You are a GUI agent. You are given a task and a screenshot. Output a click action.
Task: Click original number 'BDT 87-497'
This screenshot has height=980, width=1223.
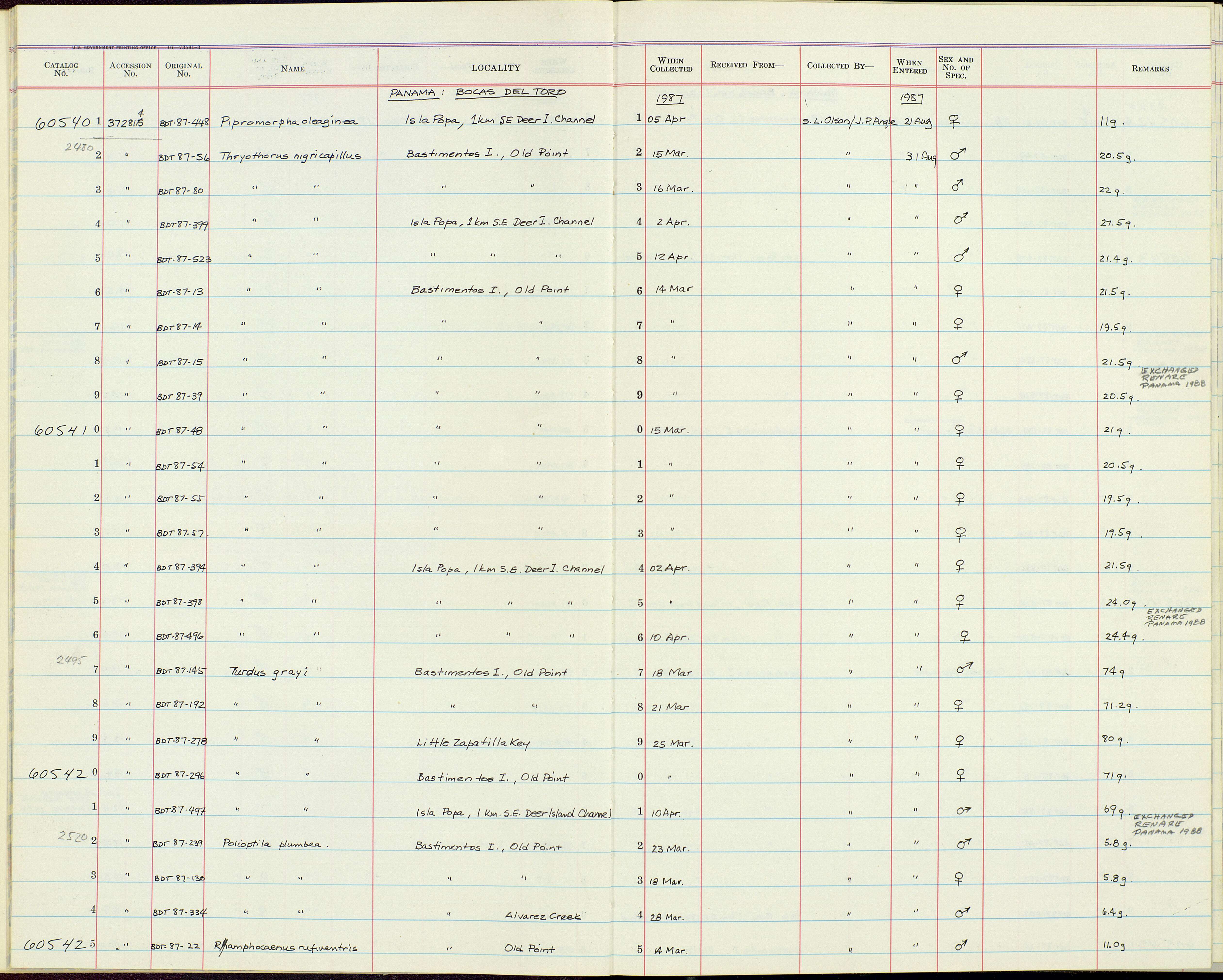click(x=180, y=811)
